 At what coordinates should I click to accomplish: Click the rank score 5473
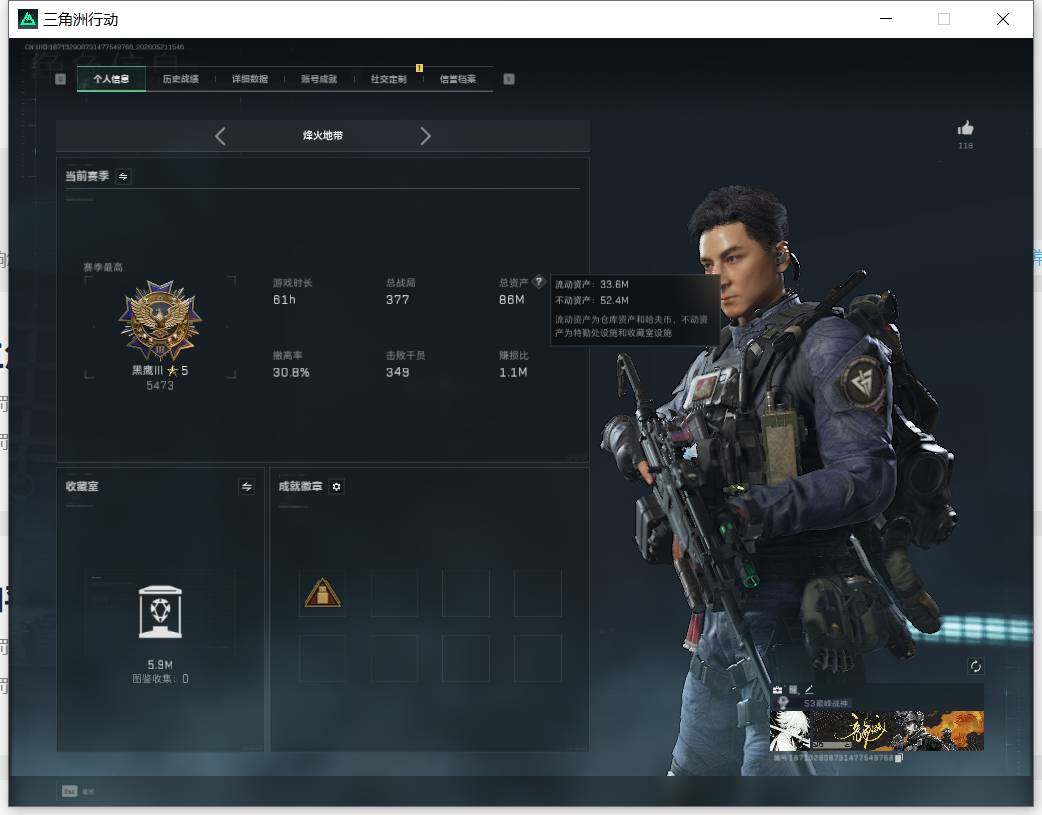160,386
